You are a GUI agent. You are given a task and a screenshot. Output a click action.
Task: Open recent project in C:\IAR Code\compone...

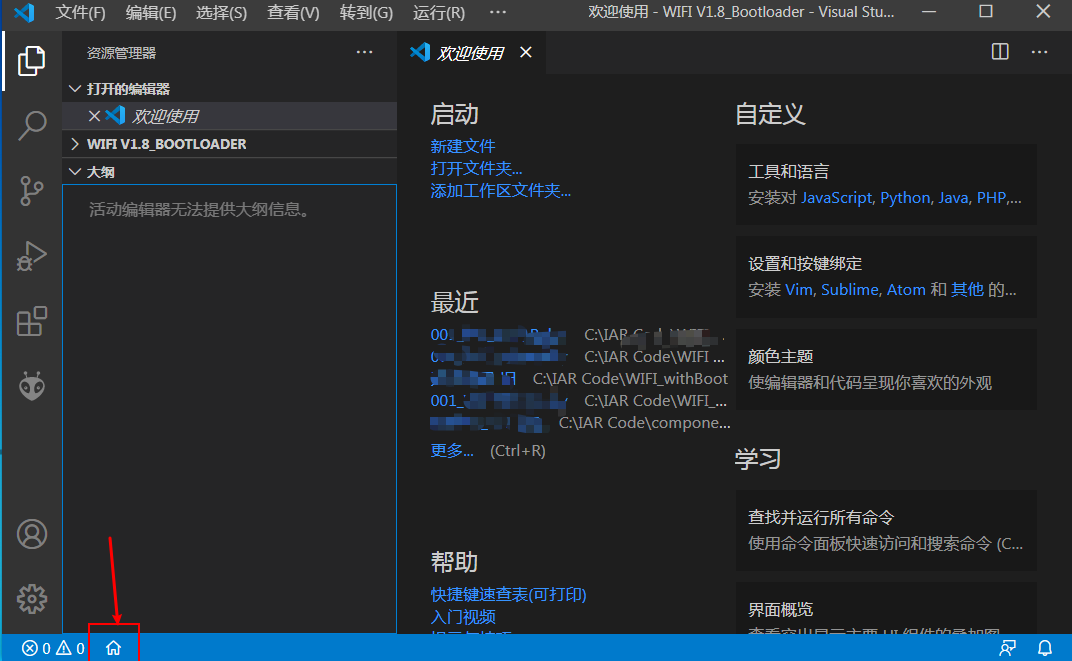(x=490, y=423)
